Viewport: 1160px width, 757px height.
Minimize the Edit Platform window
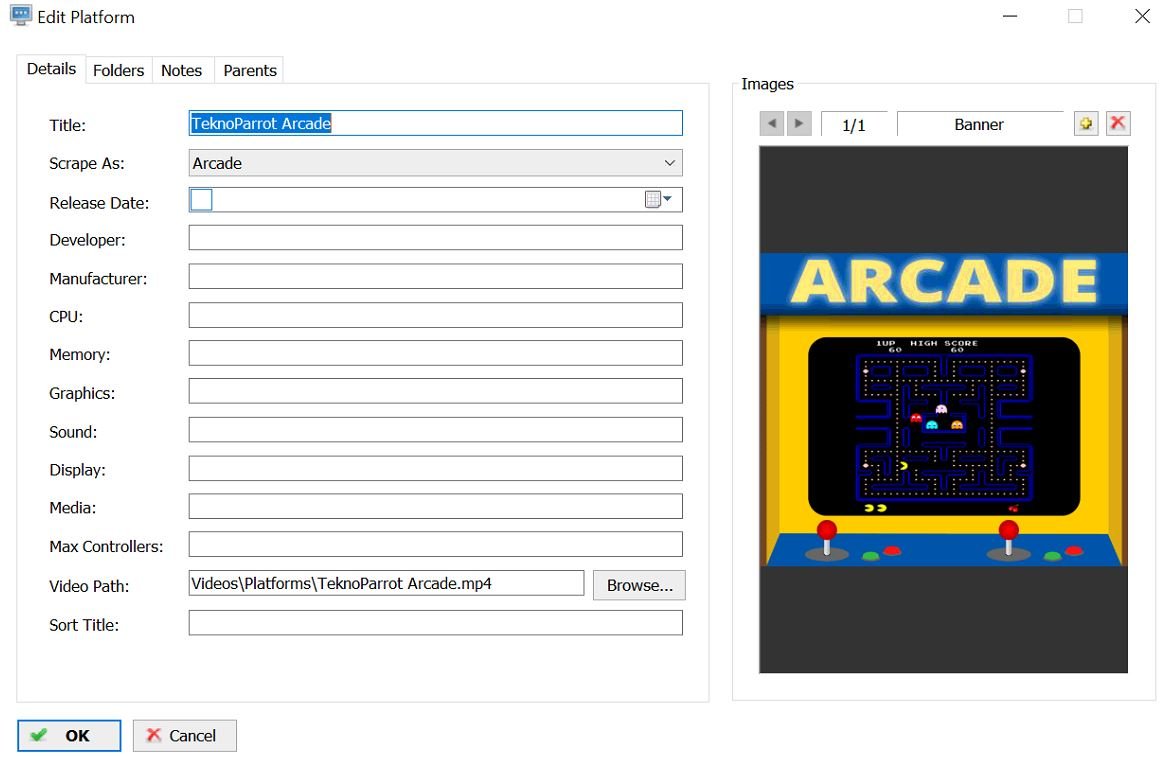[x=1010, y=16]
